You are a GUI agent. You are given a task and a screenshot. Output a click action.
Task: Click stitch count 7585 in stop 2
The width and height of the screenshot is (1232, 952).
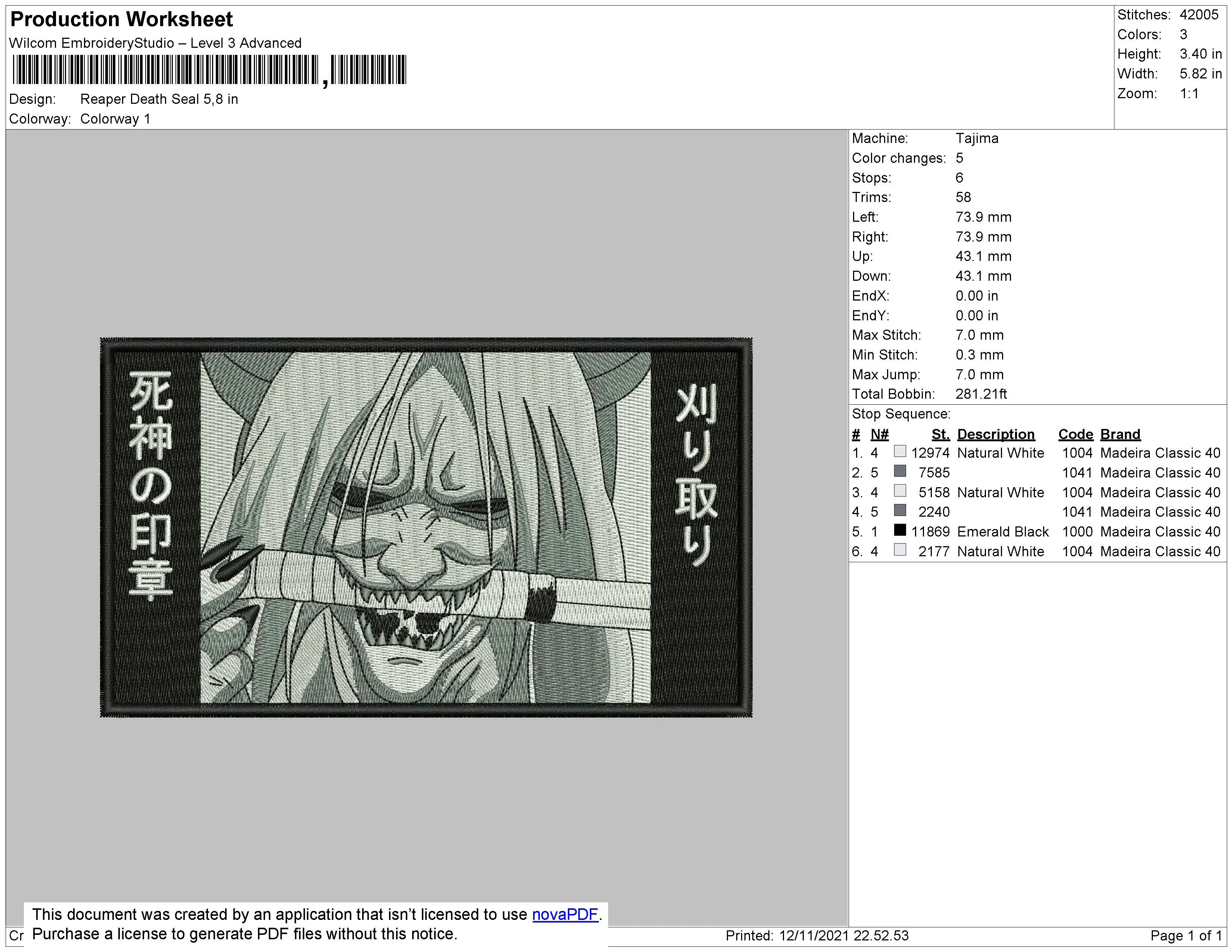934,473
